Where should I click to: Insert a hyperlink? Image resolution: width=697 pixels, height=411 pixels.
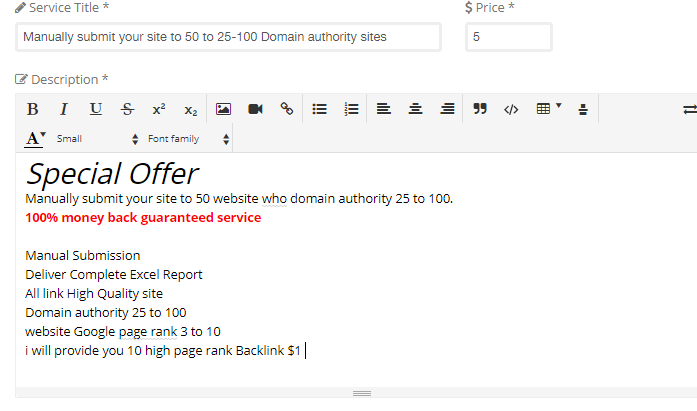287,109
